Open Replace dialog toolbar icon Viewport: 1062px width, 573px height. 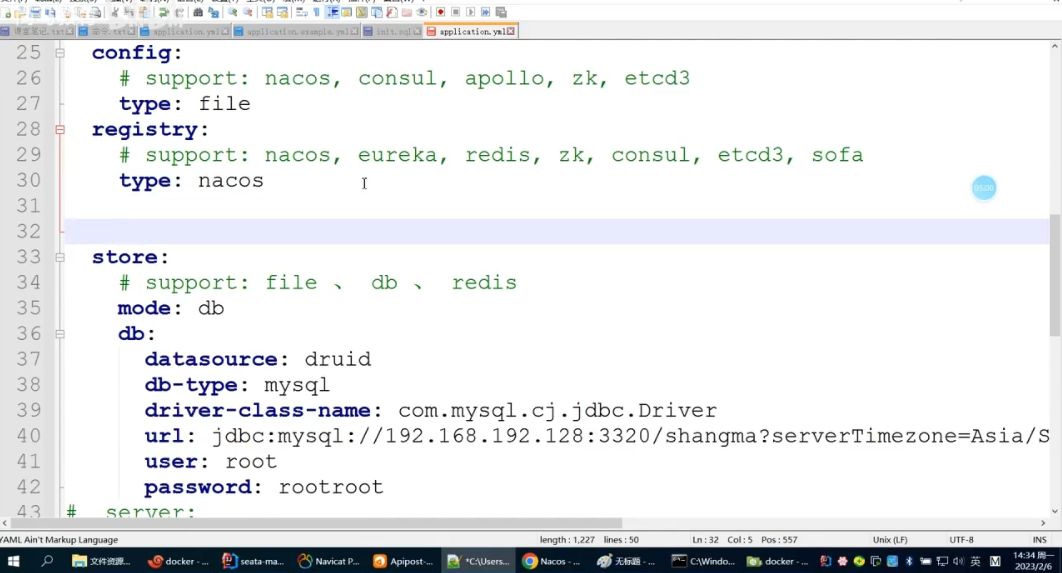click(x=213, y=12)
